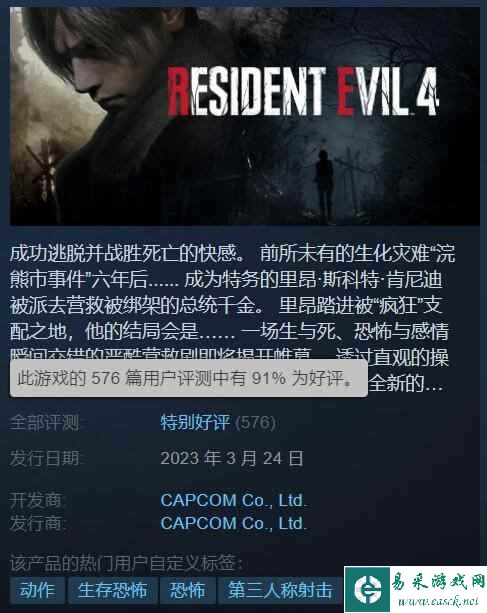487x613 pixels.
Task: Click the 易采游戏网 green logo icon
Action: 367,590
